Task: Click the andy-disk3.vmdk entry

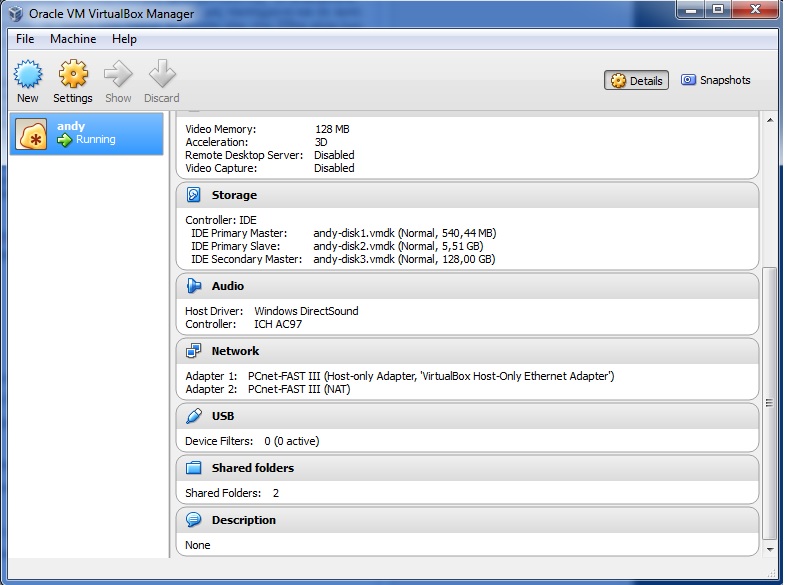Action: click(404, 259)
